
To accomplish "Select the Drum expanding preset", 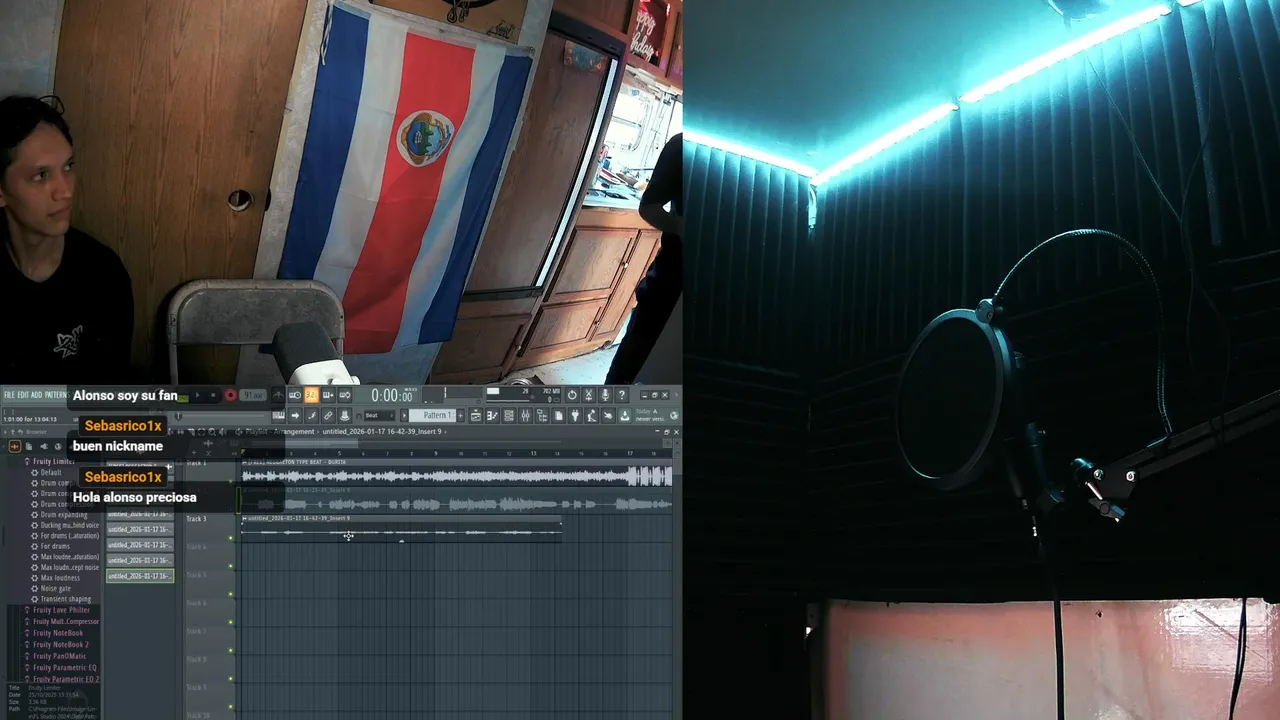I will [x=64, y=514].
